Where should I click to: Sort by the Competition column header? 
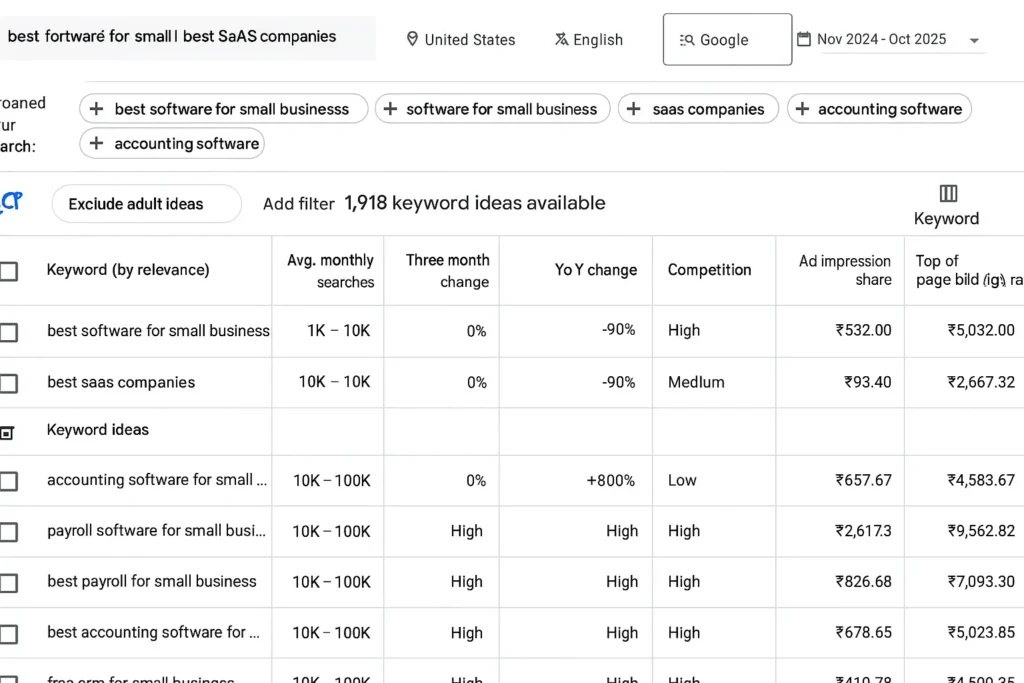coord(710,270)
